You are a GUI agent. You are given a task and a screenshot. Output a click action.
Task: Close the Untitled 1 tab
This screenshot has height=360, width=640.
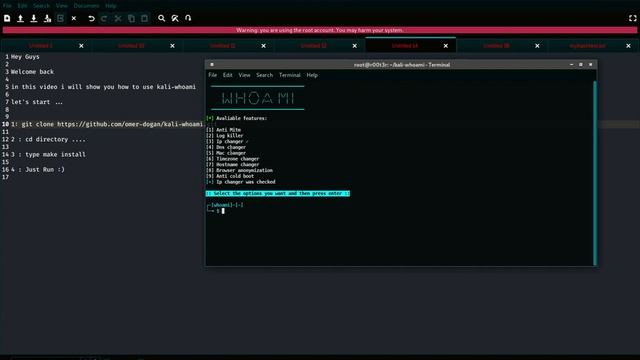click(x=81, y=46)
